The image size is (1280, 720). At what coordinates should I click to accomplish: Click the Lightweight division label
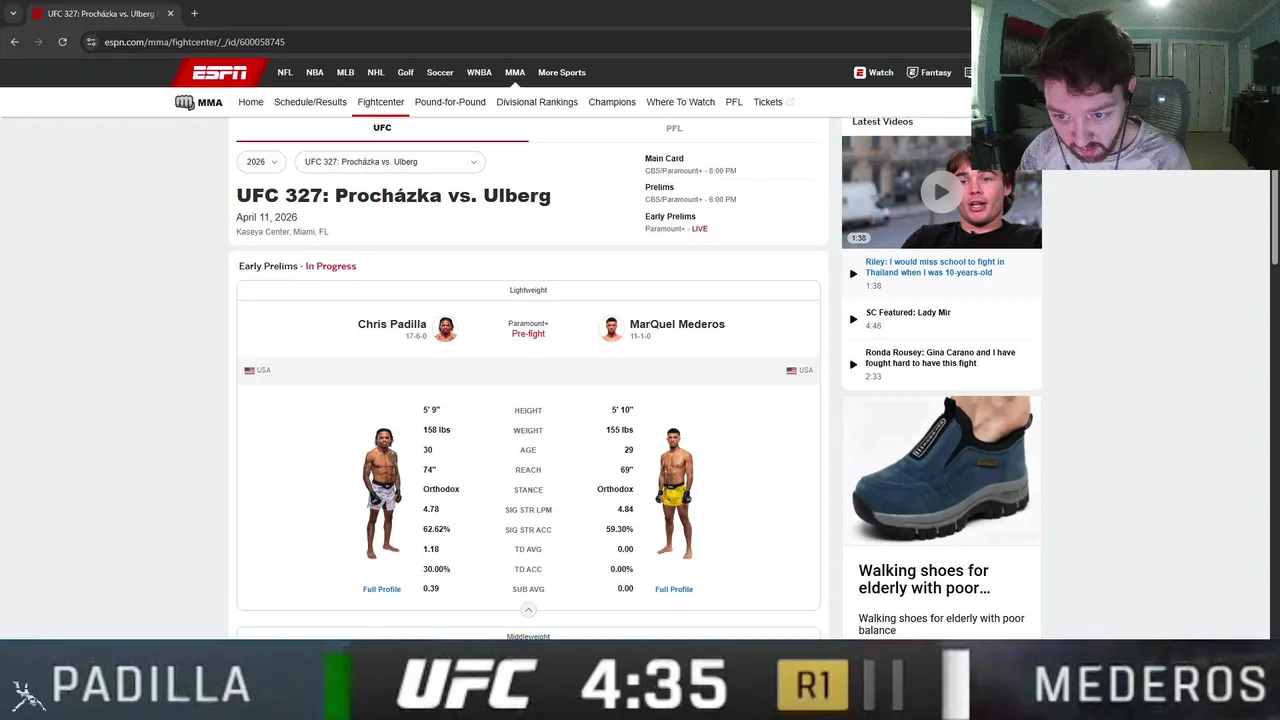pos(528,290)
